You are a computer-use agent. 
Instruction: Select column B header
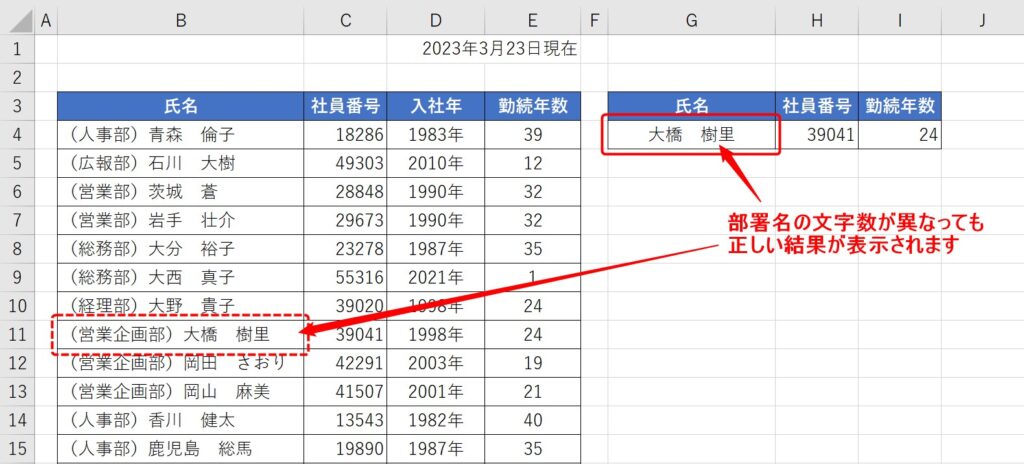[180, 19]
